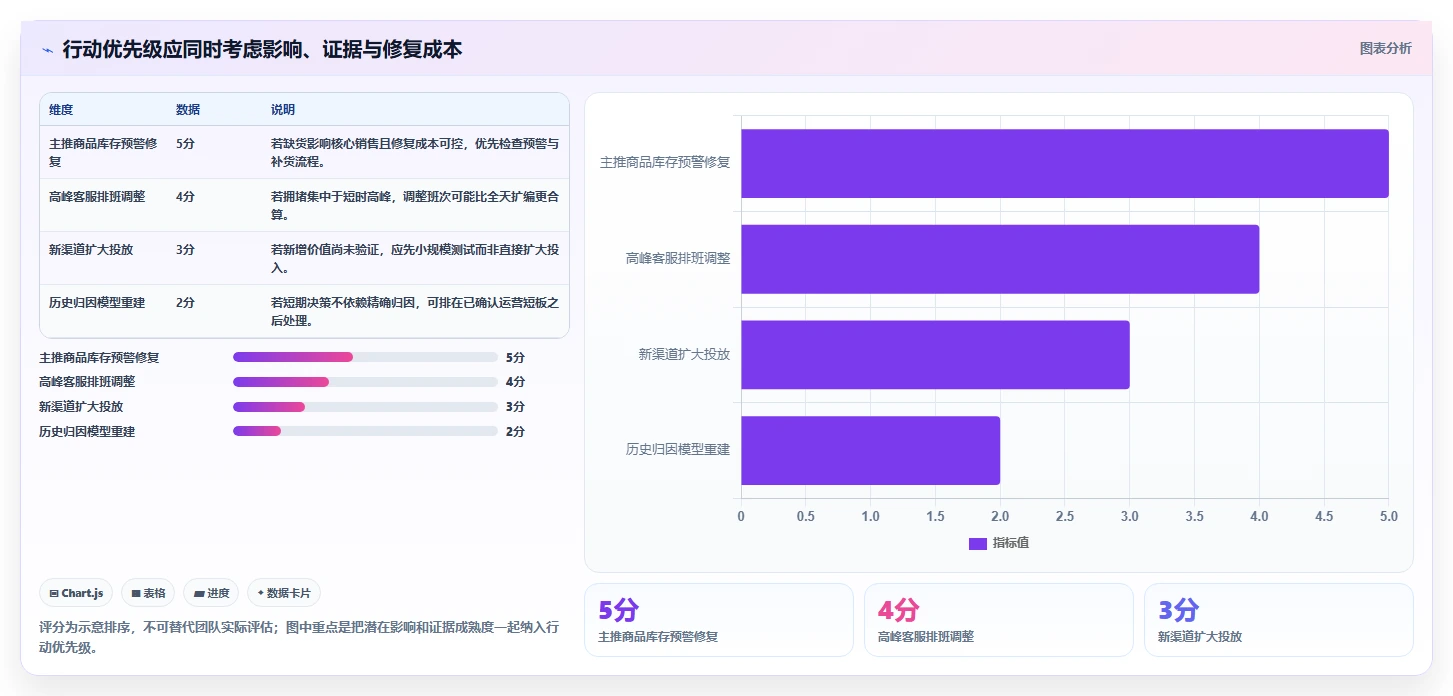Click the 图表分析 label in the header

pos(1385,48)
